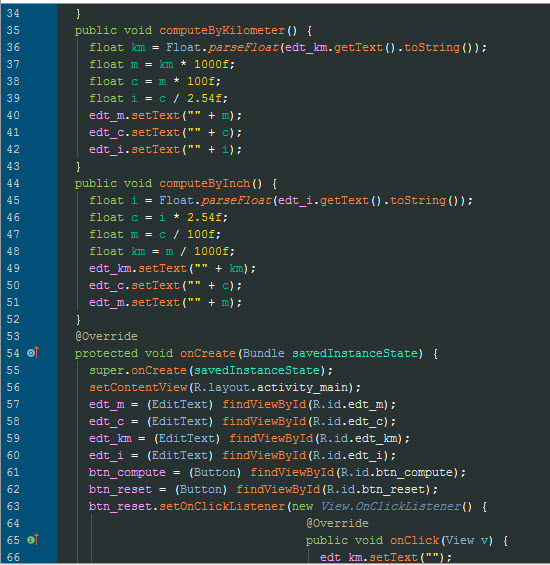Click super.onCreate call on line 55
The image size is (550, 565).
pos(138,370)
